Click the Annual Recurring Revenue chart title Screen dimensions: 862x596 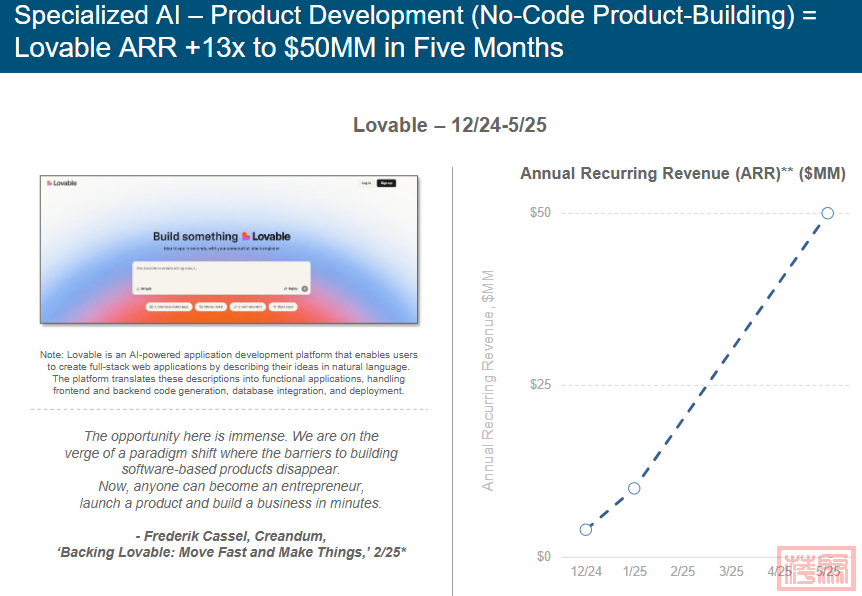(683, 173)
